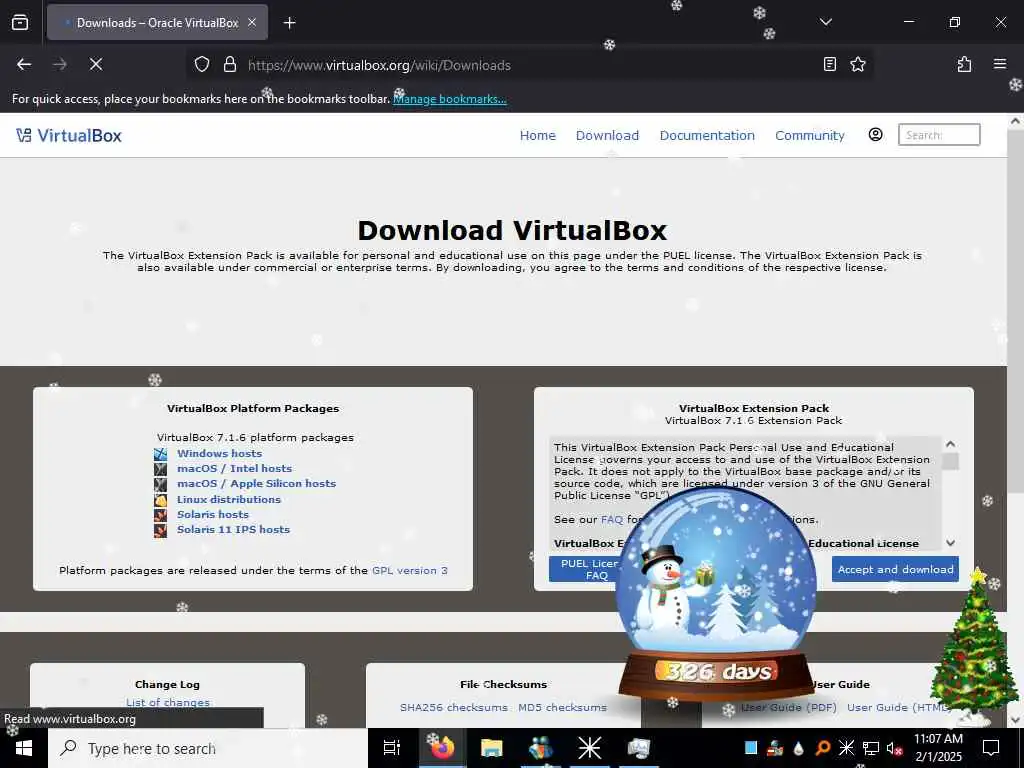Viewport: 1024px width, 768px height.
Task: Click the Solaris hosts platform icon
Action: tap(161, 515)
